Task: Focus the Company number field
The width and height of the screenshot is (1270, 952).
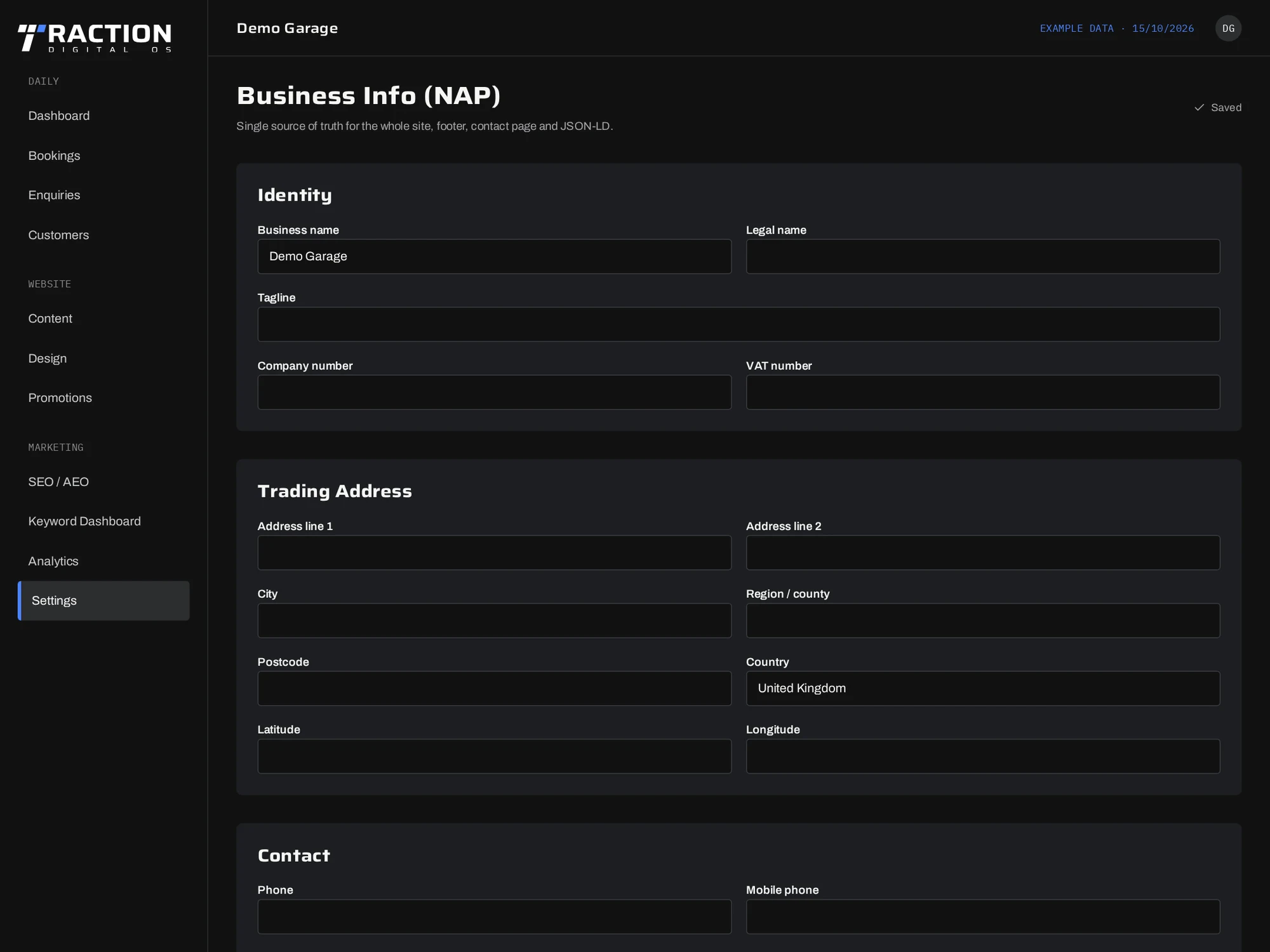Action: pyautogui.click(x=494, y=392)
